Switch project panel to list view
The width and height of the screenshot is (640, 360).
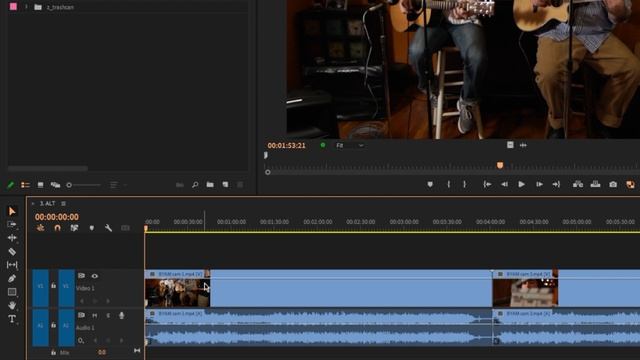click(25, 185)
